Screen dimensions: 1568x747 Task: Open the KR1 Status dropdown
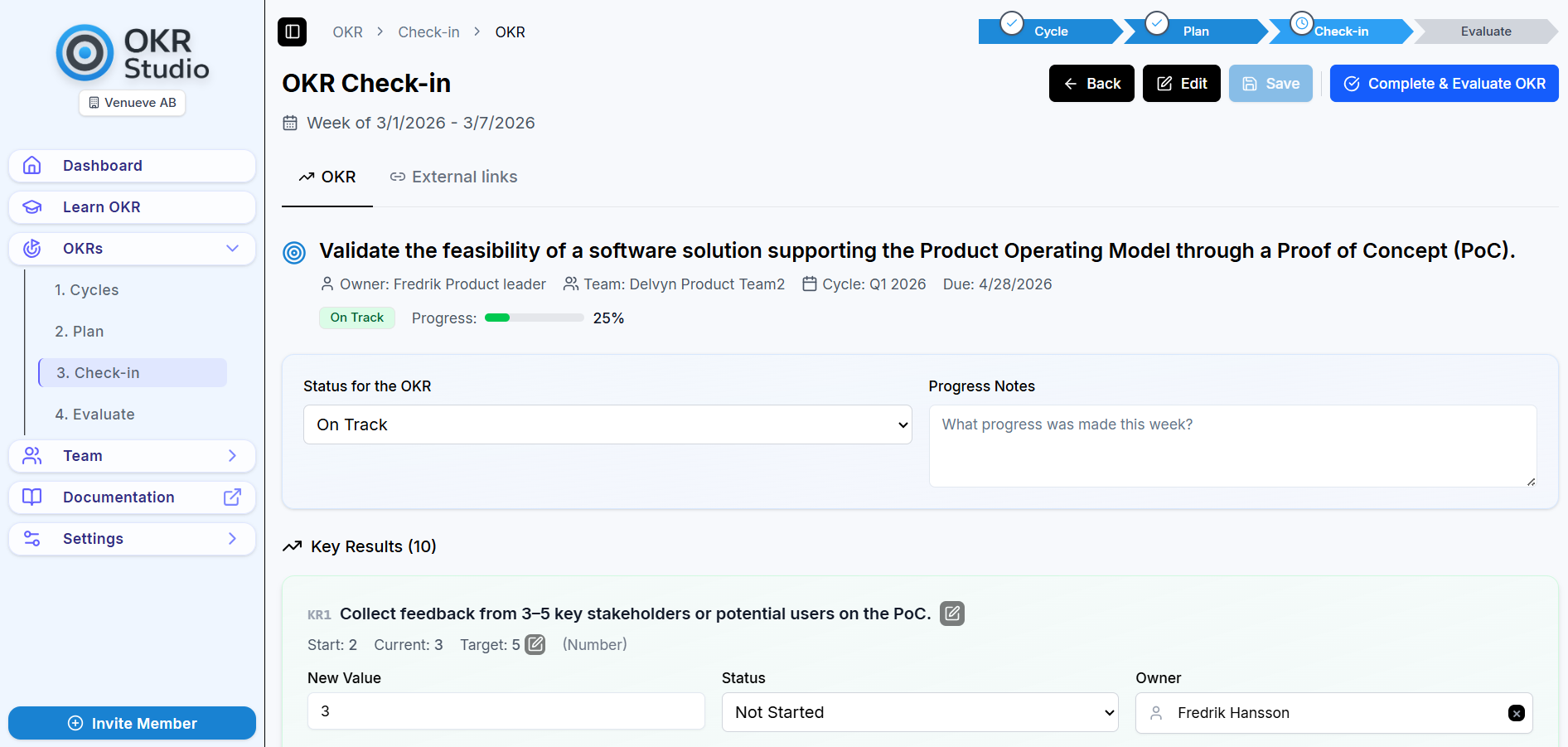click(919, 712)
